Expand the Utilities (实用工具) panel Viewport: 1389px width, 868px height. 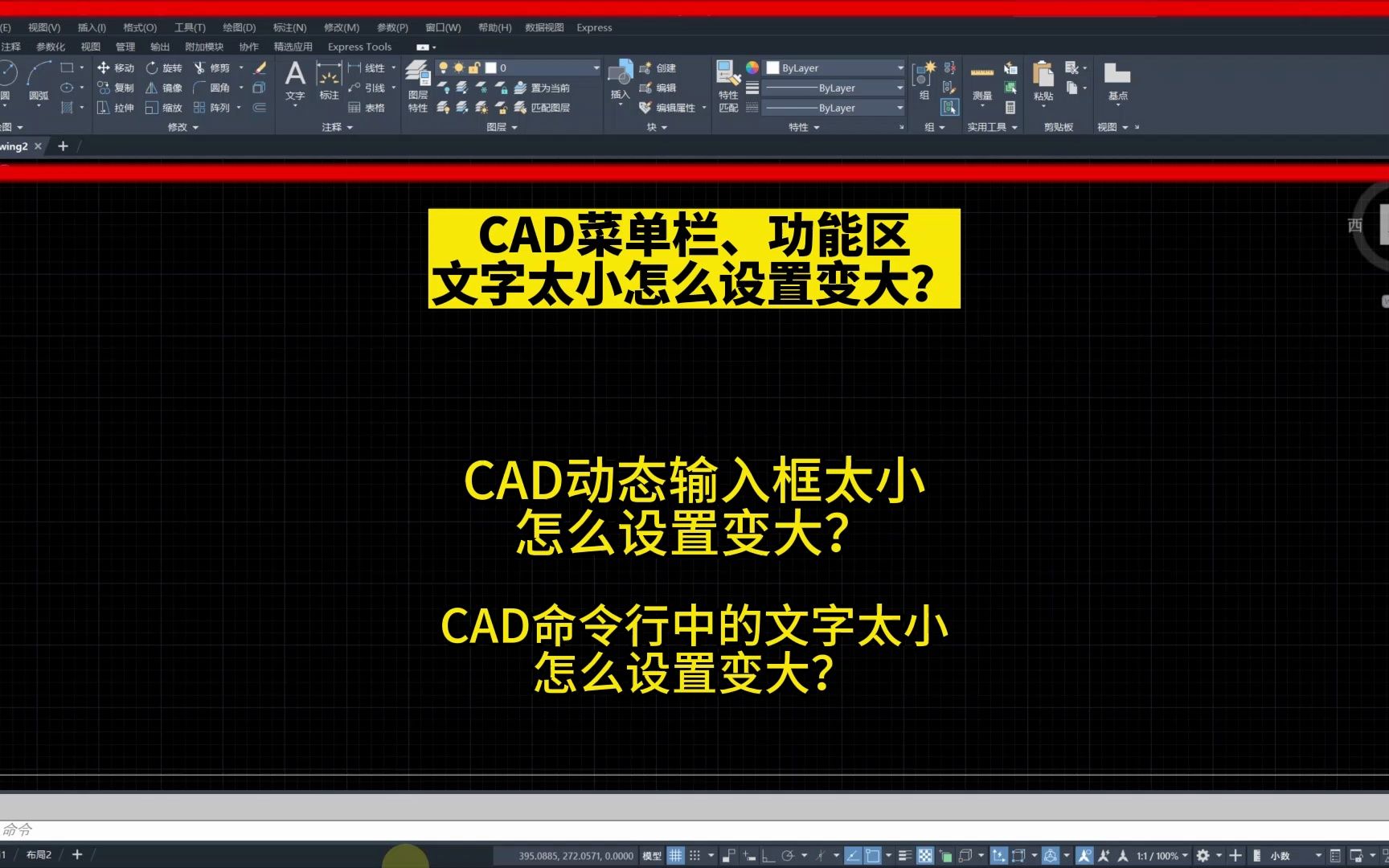[993, 127]
